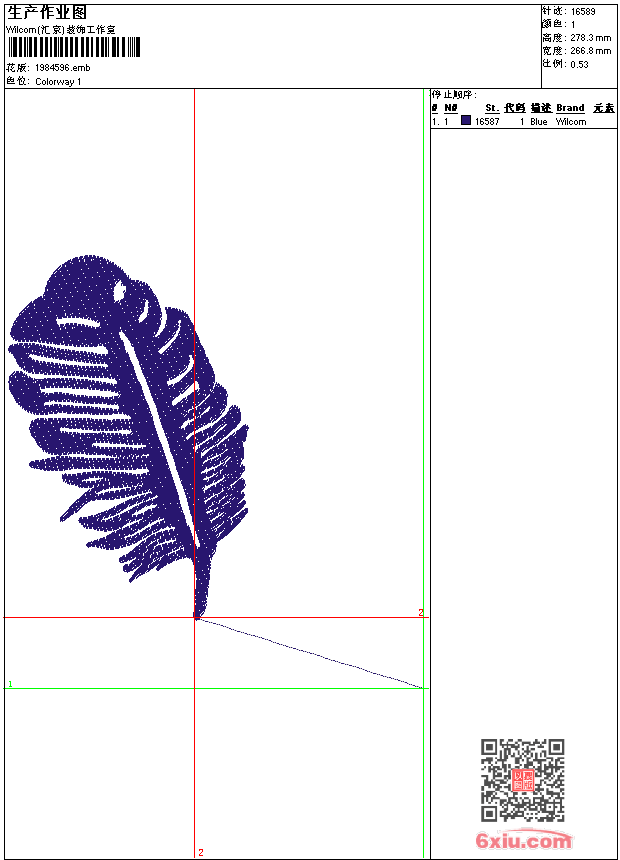Click the Wilcom brand cell
The image size is (620, 860).
click(x=571, y=122)
